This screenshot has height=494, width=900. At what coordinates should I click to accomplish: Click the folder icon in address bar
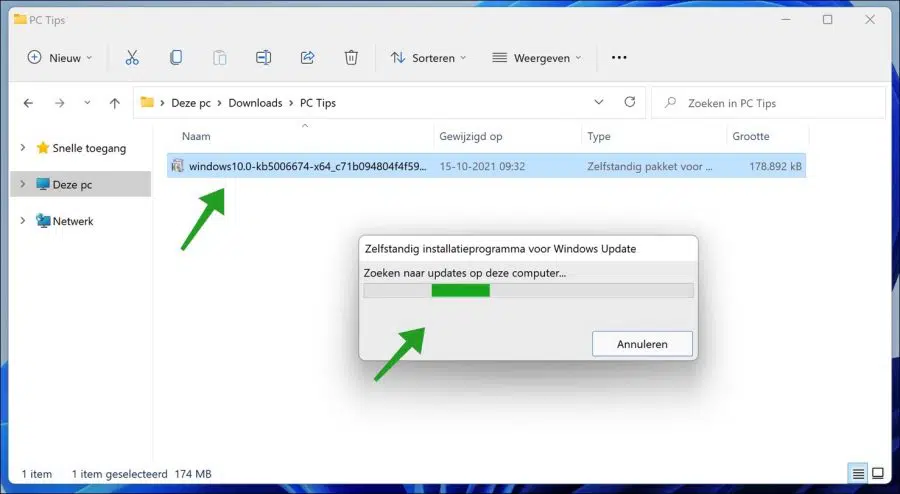coord(148,102)
